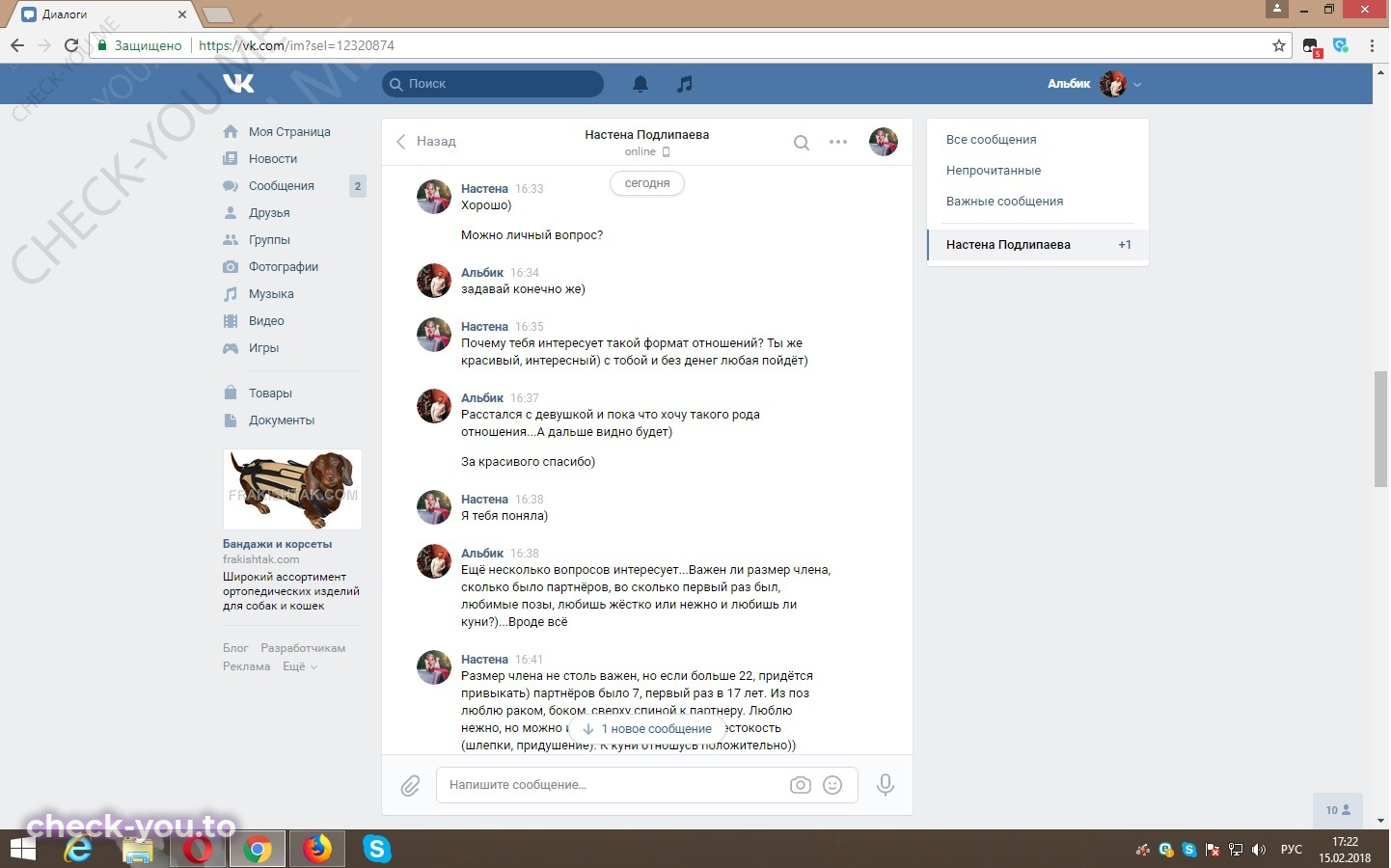Click the browser reload icon

tap(70, 45)
